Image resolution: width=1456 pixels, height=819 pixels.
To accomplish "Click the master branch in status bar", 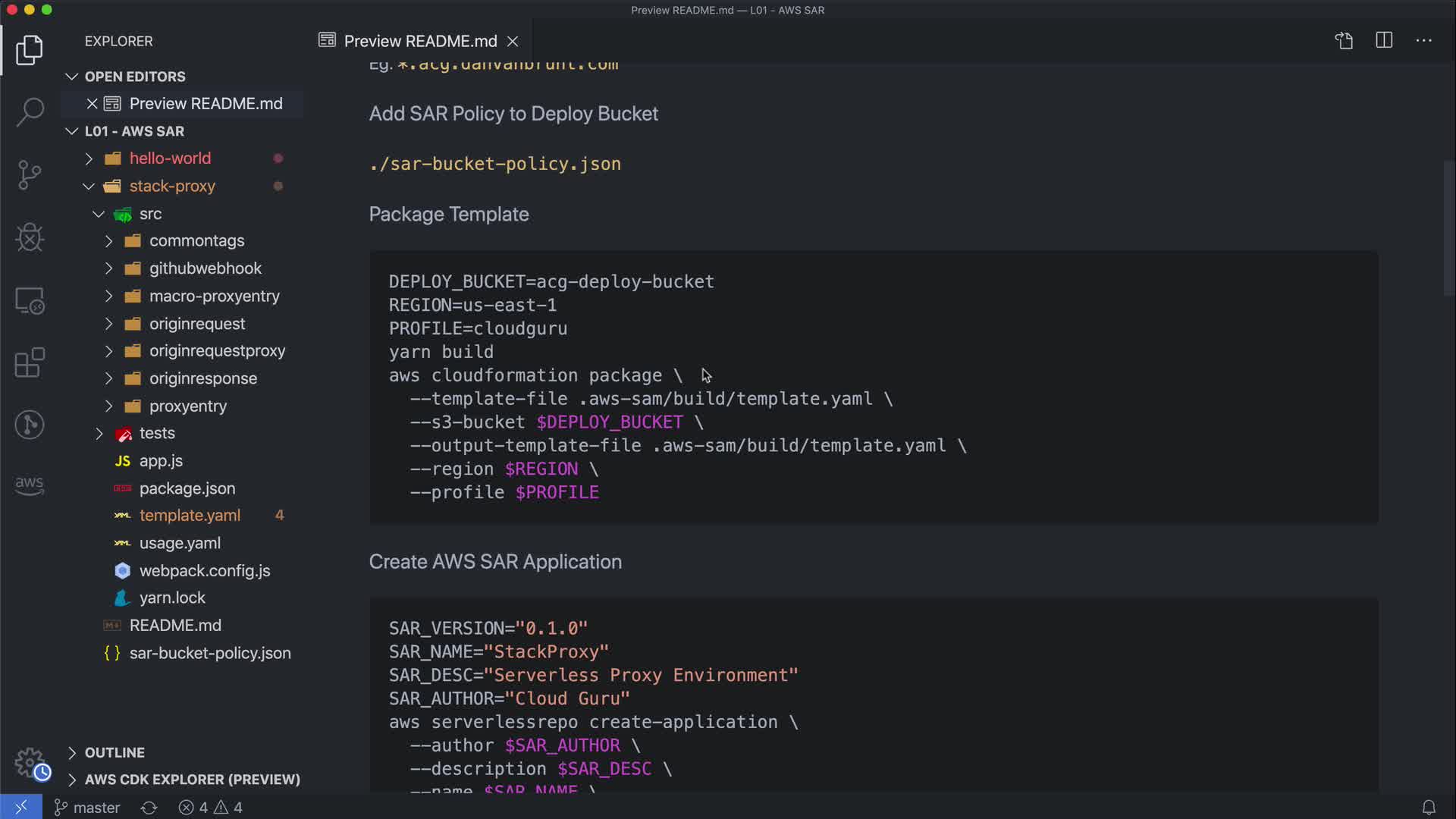I will pos(86,808).
